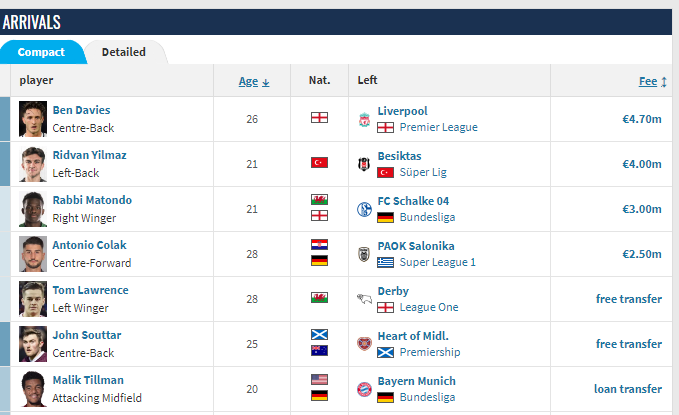Viewport: 679px width, 415px height.
Task: Open Ben Davies player profile link
Action: [81, 110]
